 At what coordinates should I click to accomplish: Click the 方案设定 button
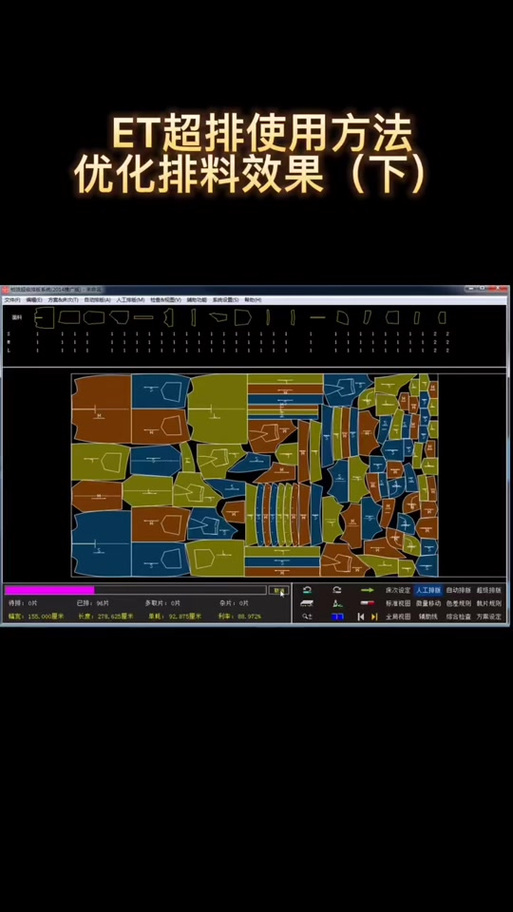click(x=489, y=617)
